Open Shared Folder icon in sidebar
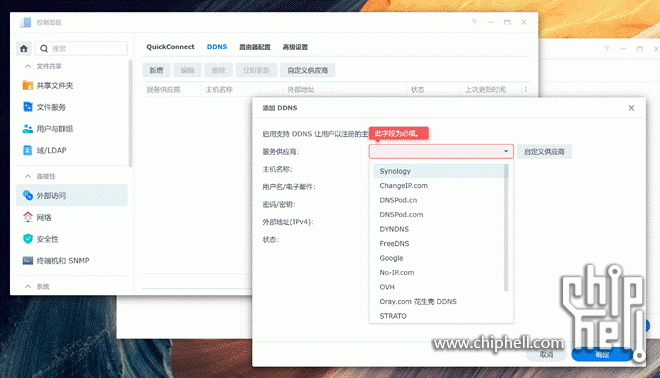 28,85
